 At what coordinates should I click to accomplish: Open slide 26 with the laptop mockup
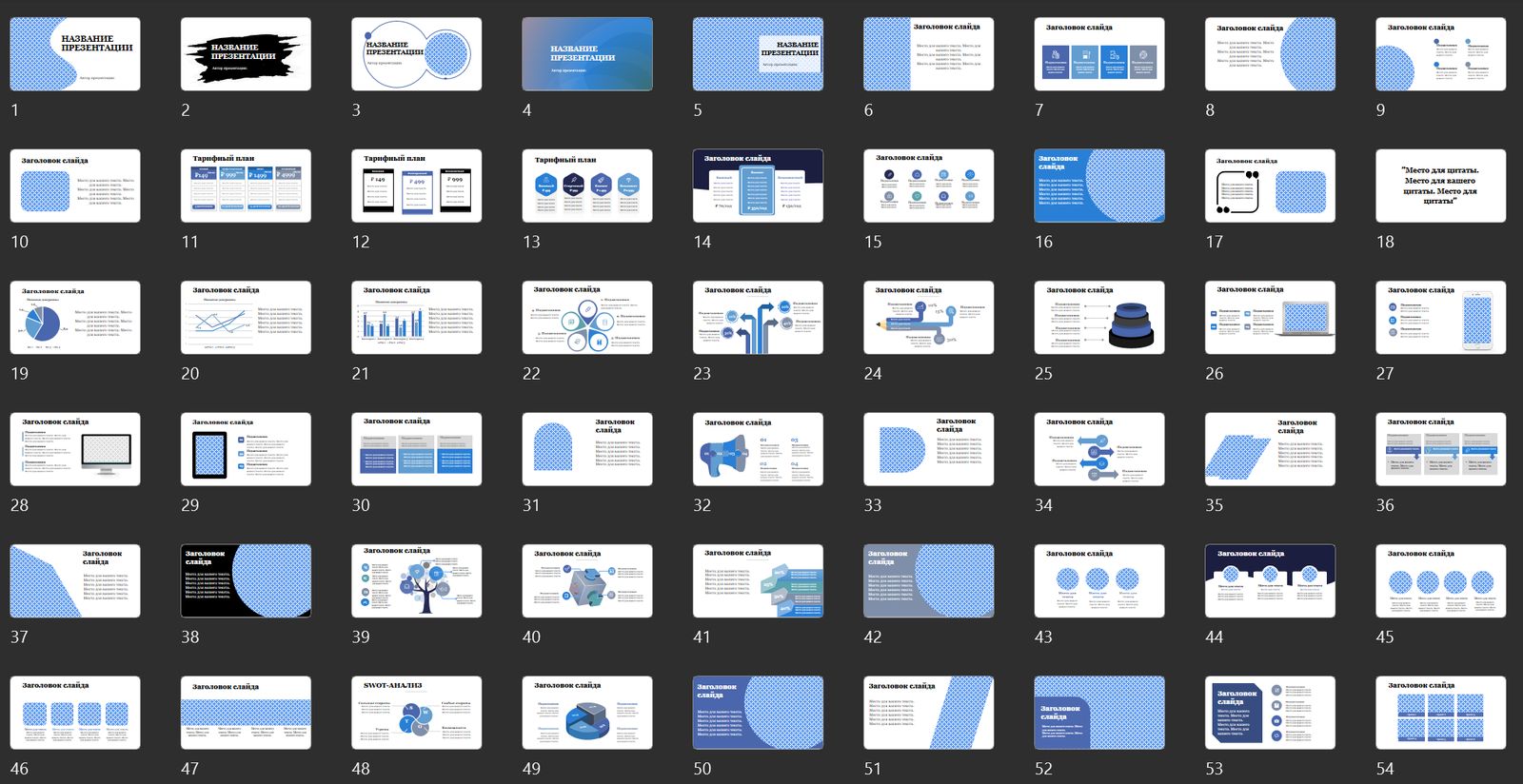1270,318
